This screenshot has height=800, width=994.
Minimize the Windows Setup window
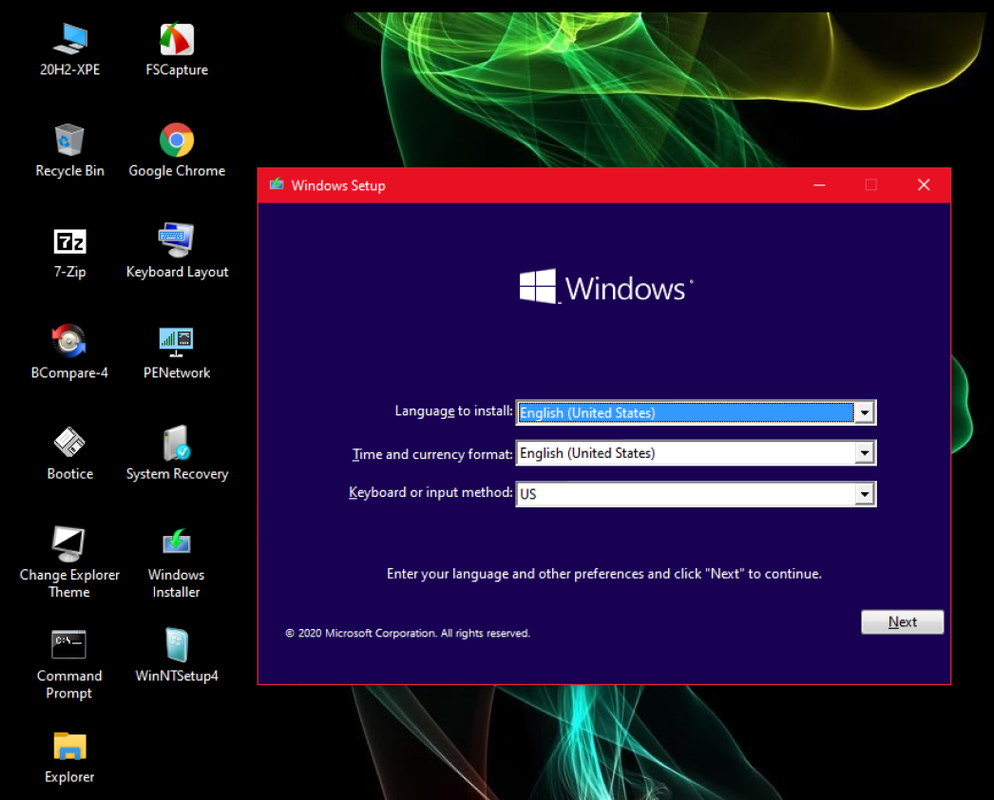coord(819,185)
